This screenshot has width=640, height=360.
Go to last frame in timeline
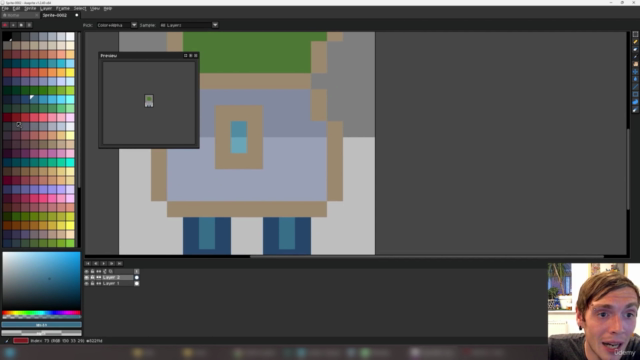(120, 264)
